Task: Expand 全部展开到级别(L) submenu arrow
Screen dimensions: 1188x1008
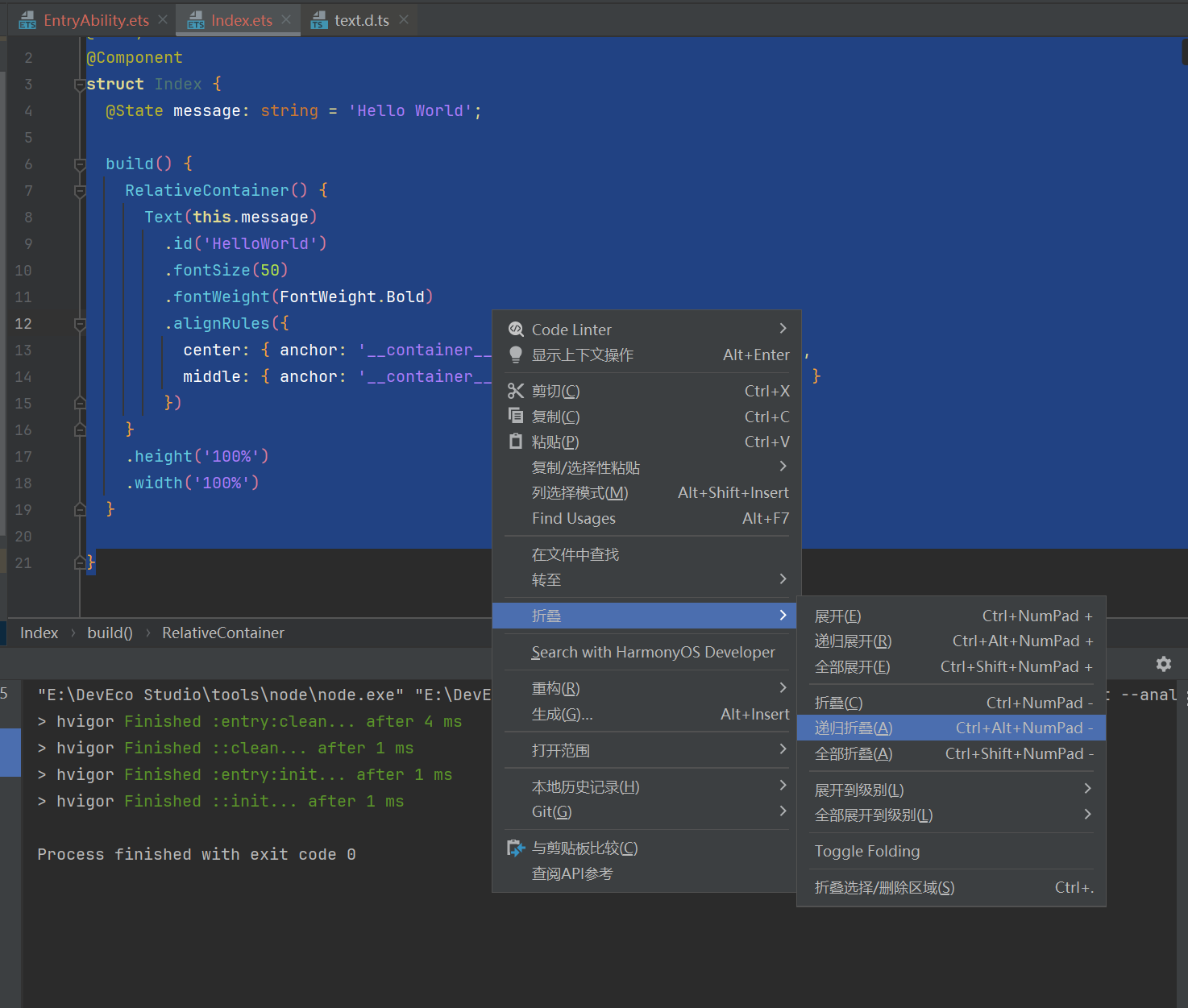Action: [1087, 815]
